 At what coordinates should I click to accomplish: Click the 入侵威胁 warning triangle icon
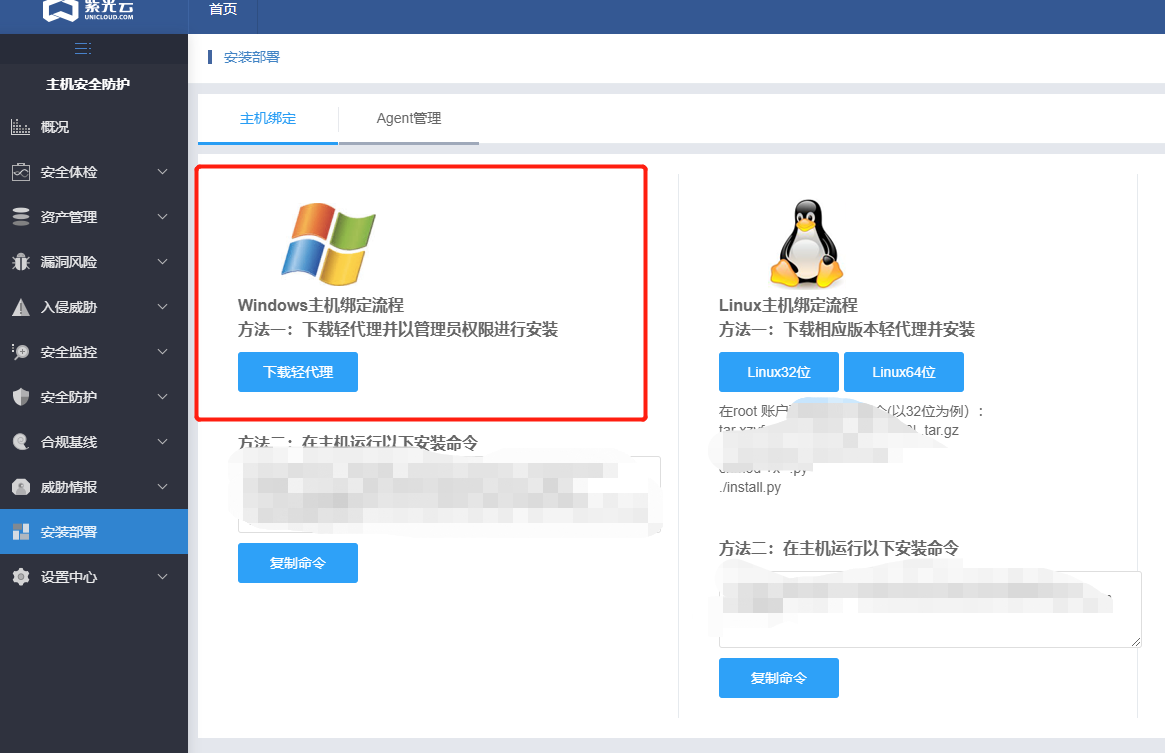pos(21,307)
